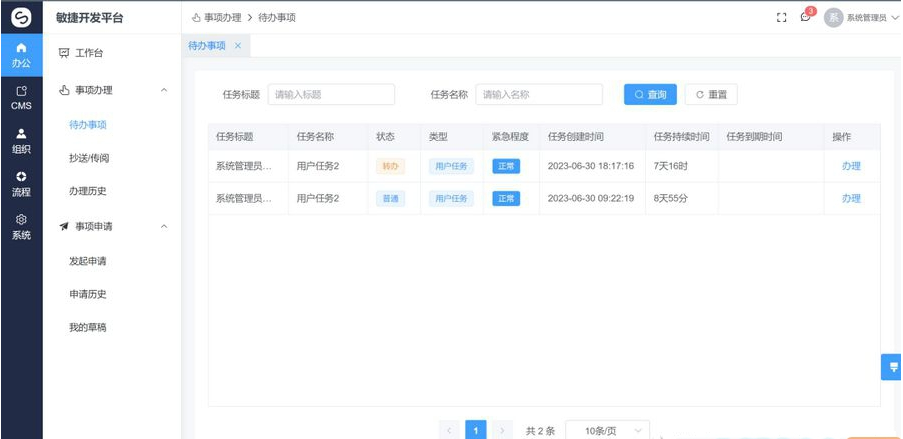Open the 系统 settings module in the sidebar
The image size is (903, 439).
(21, 227)
